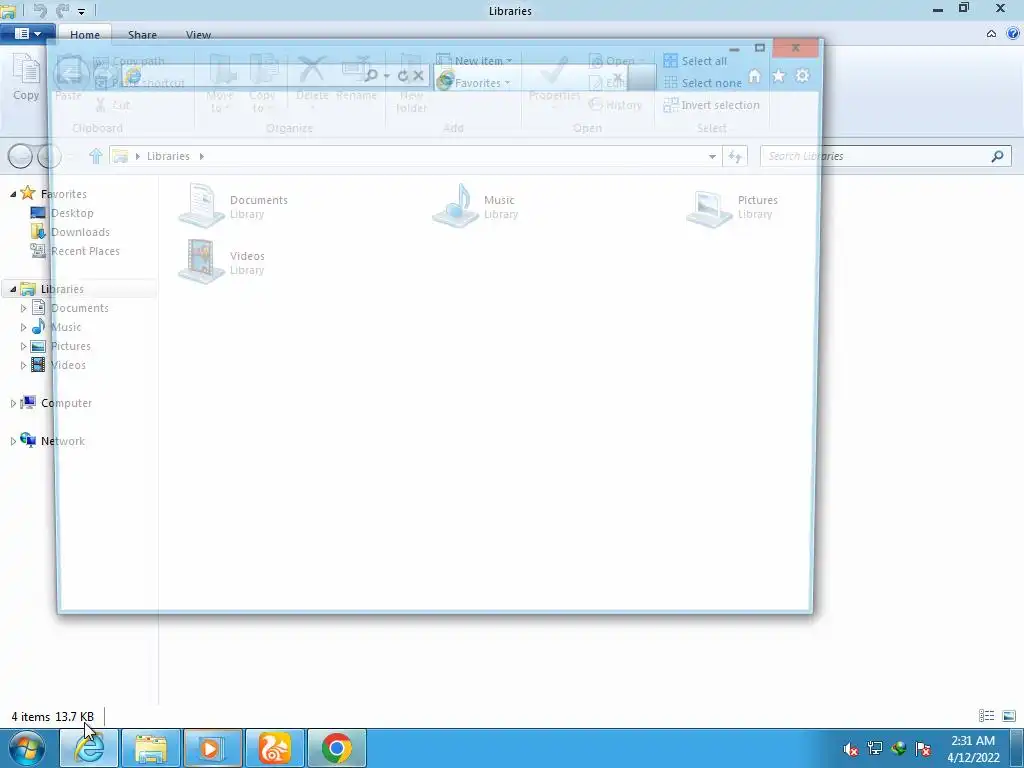Click the Up one level arrow
Image resolution: width=1024 pixels, height=768 pixels.
pyautogui.click(x=96, y=156)
